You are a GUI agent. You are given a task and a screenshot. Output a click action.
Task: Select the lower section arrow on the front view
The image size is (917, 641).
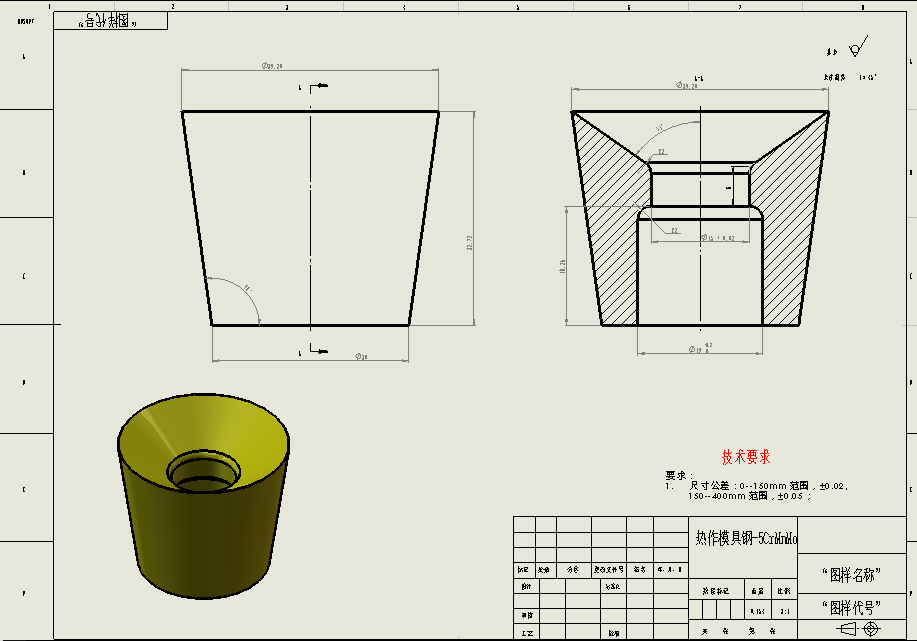pyautogui.click(x=319, y=350)
